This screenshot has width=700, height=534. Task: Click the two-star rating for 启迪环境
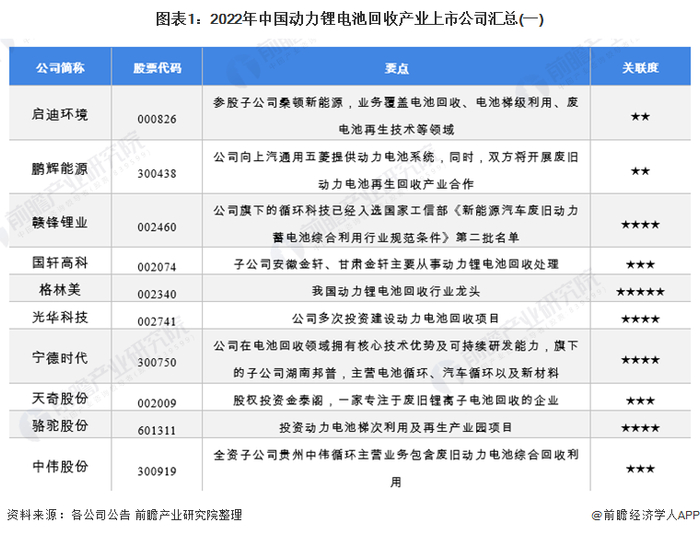click(x=640, y=117)
